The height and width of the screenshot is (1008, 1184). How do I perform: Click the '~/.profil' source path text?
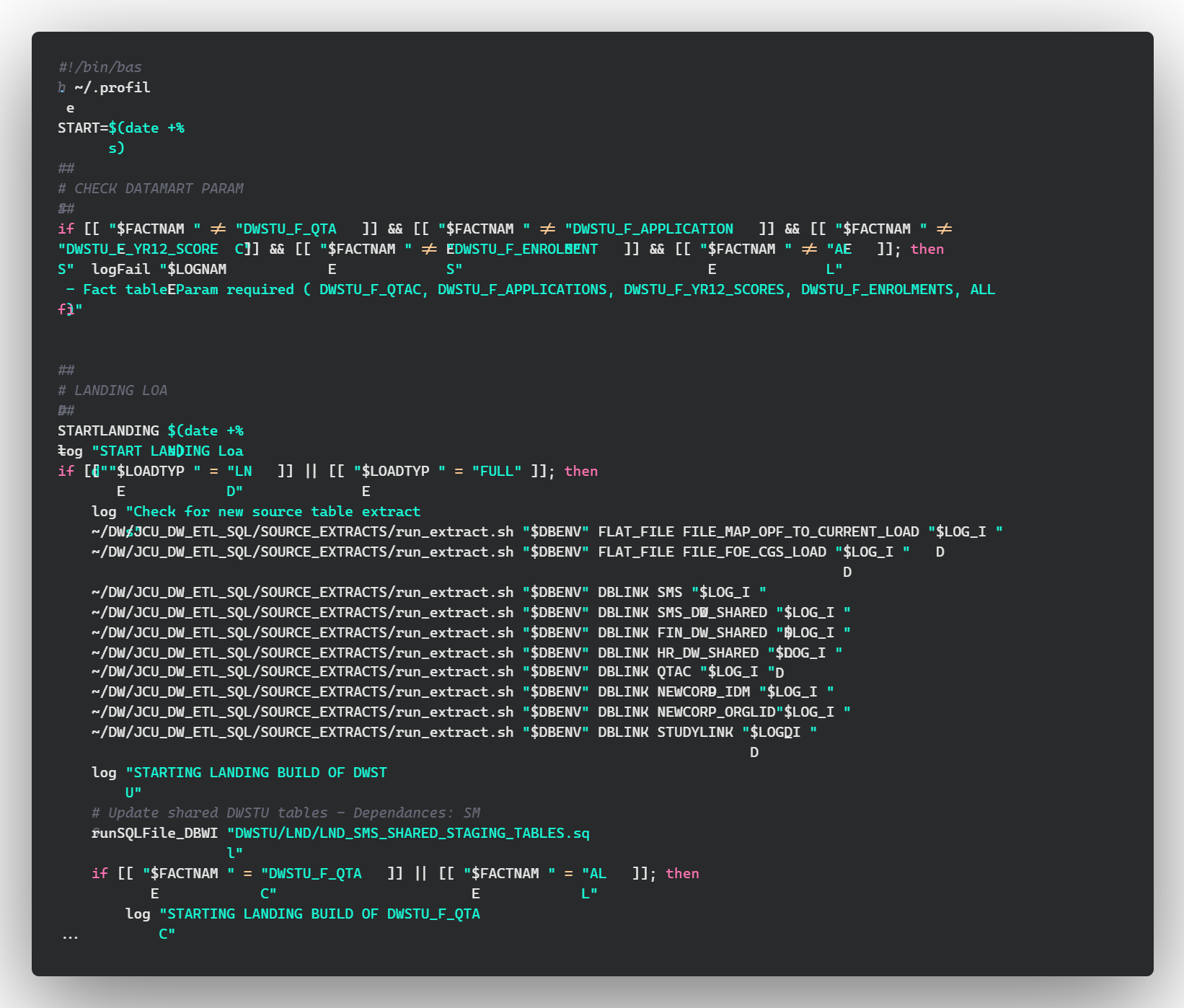[112, 87]
